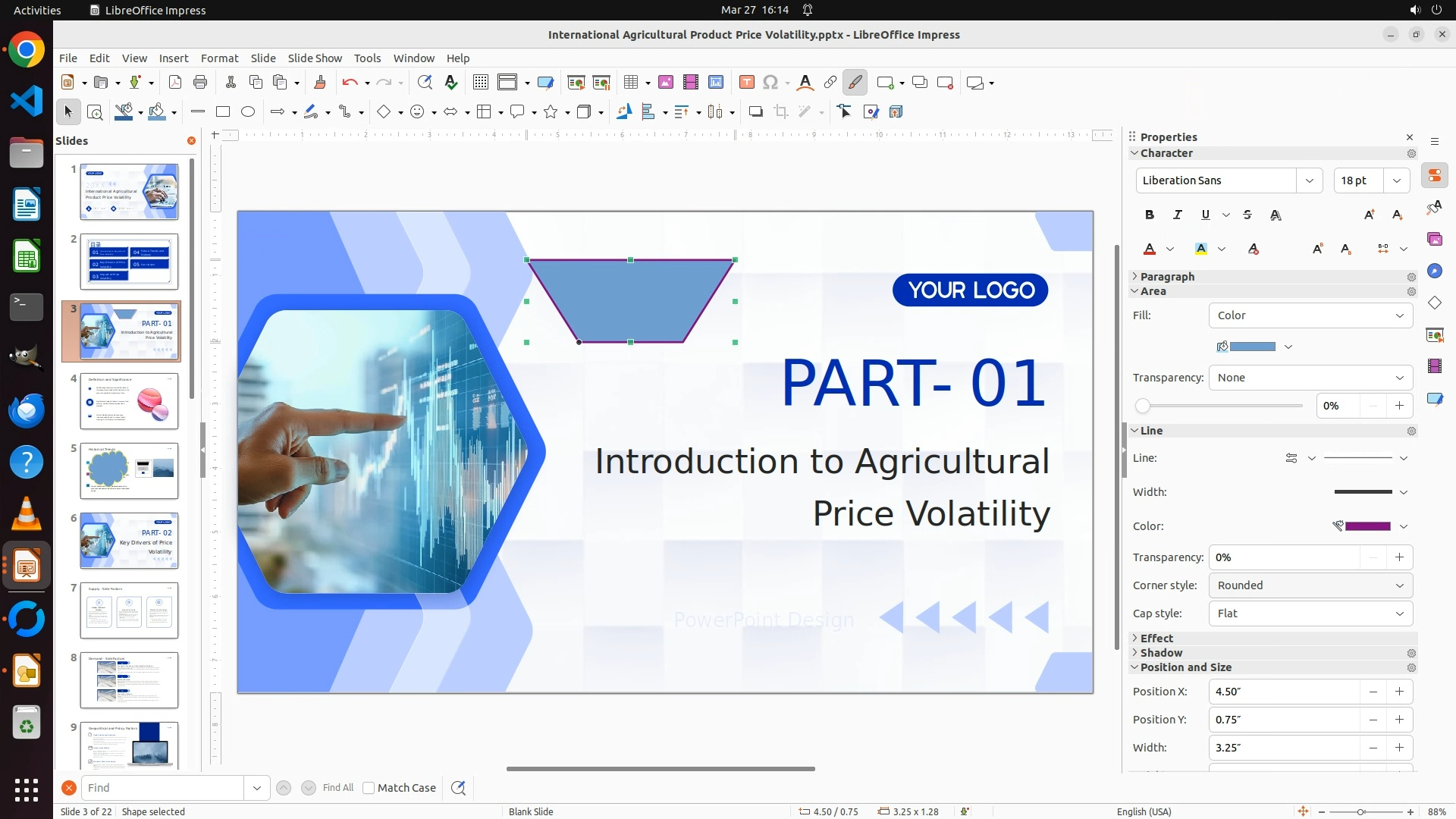Enable the Match Case checkbox
The height and width of the screenshot is (819, 1456).
[369, 788]
